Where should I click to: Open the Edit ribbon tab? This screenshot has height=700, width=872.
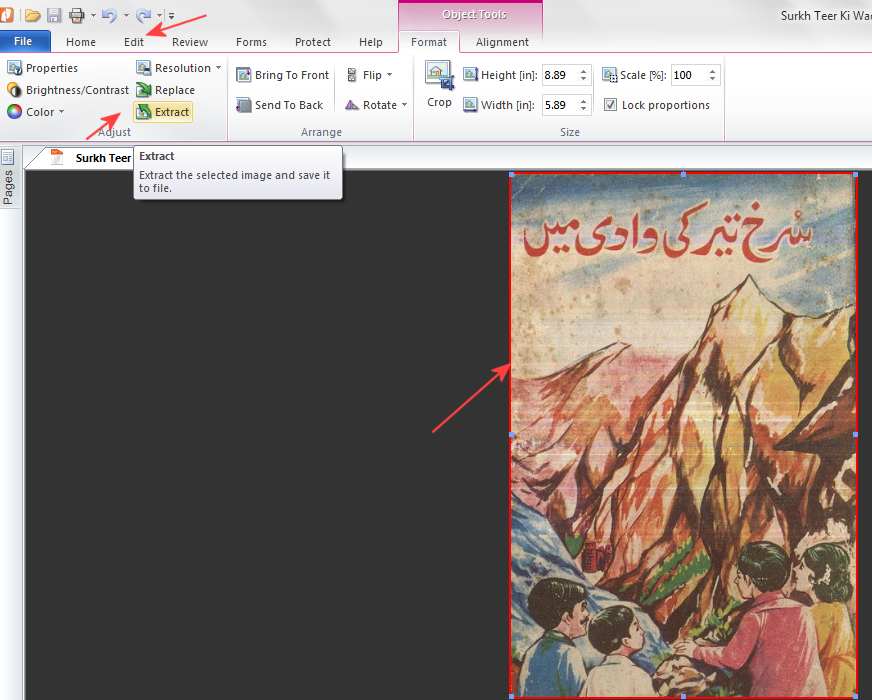click(134, 42)
